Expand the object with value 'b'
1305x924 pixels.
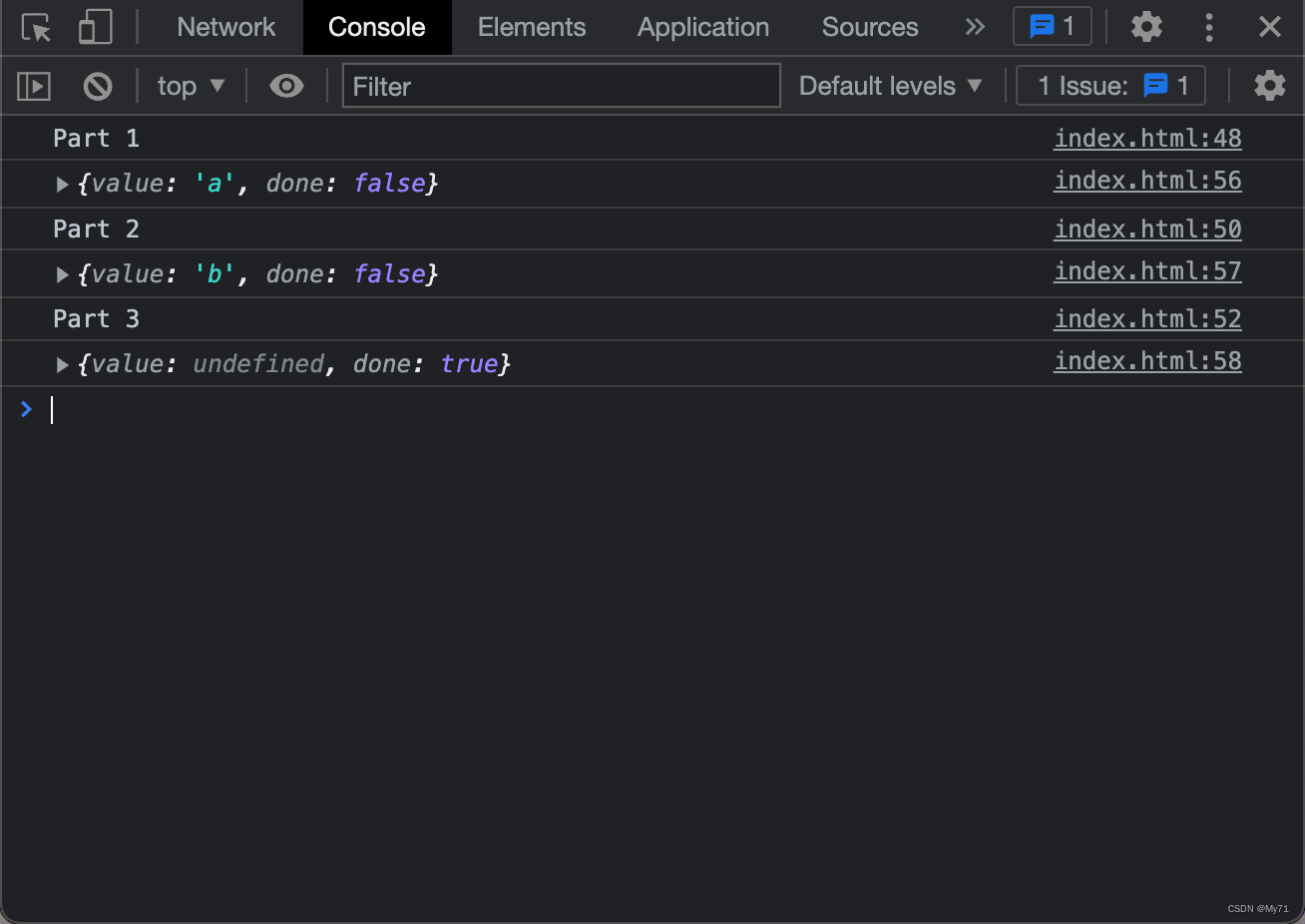tap(62, 275)
